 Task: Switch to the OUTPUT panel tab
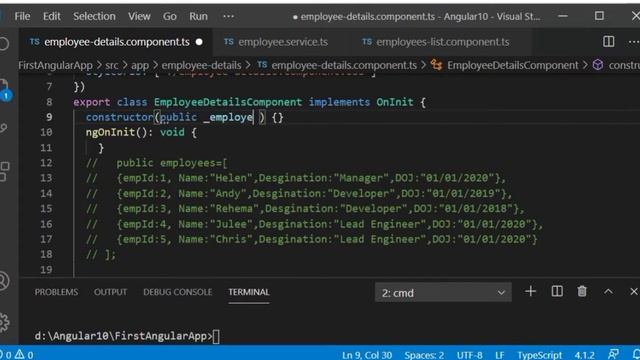pos(110,292)
